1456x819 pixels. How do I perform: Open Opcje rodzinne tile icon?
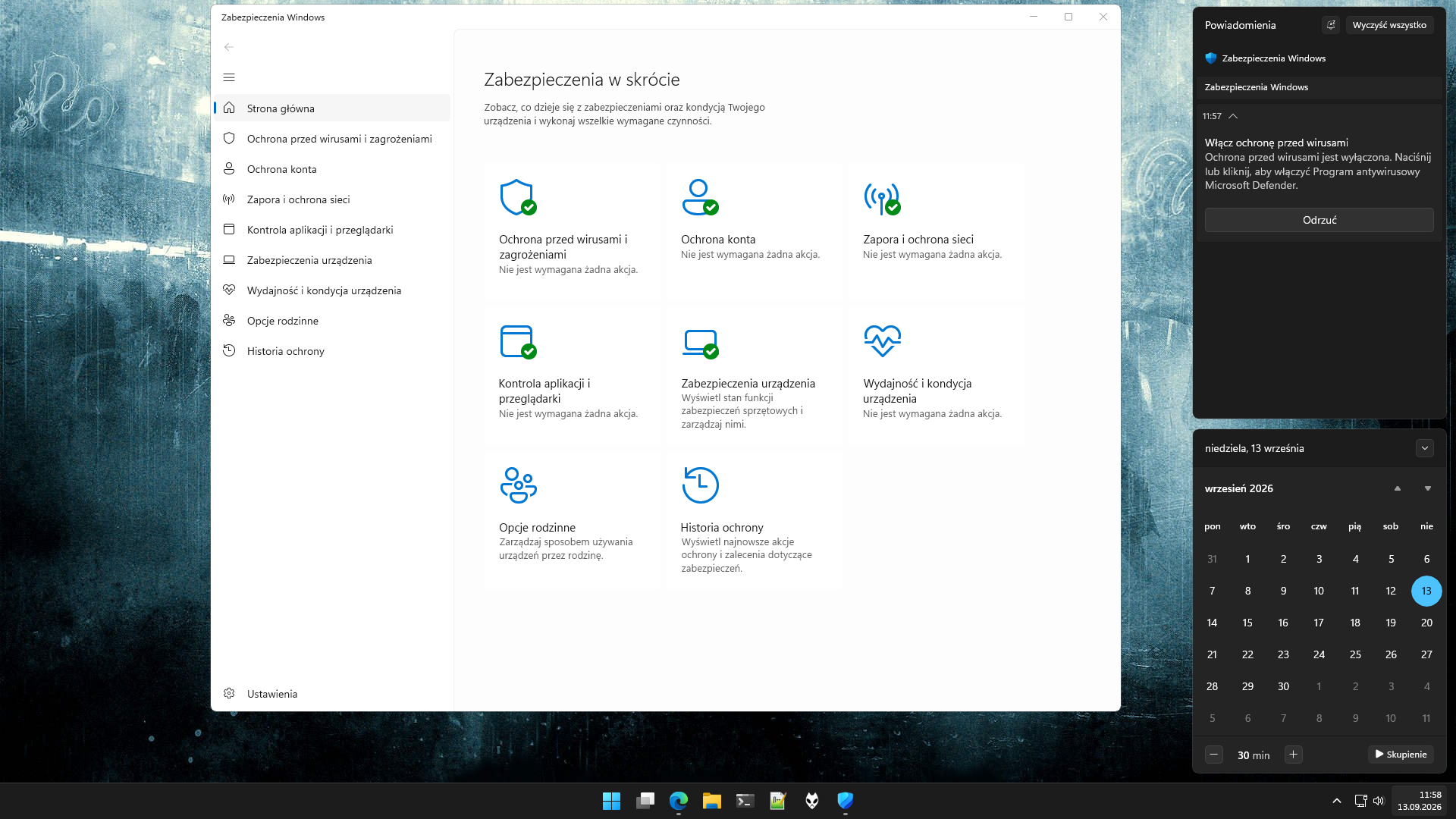click(x=518, y=485)
